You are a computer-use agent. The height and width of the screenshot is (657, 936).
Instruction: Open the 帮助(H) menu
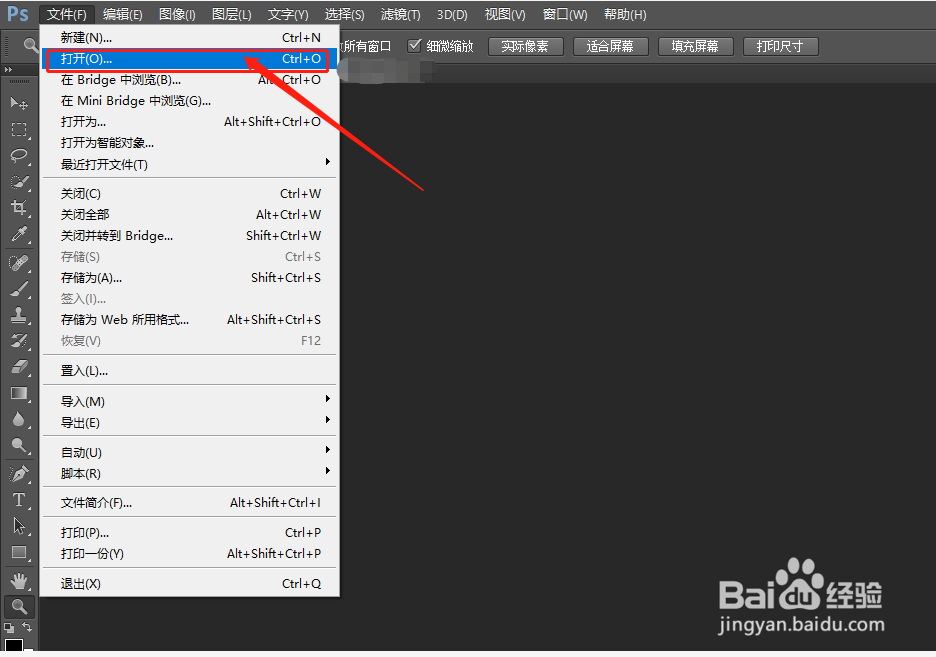[625, 14]
